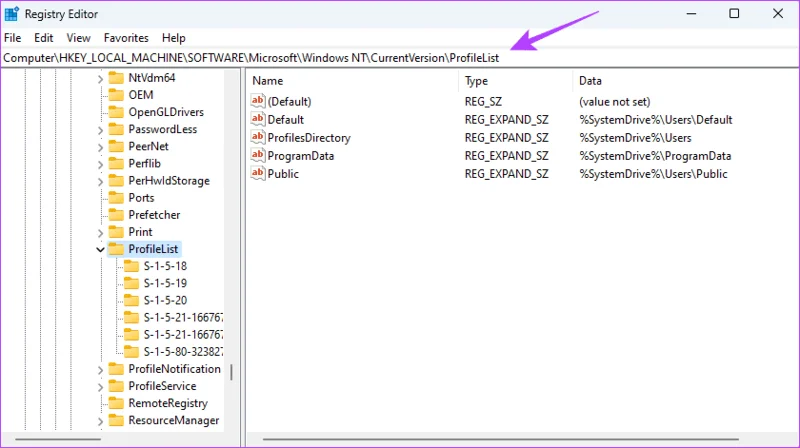Image resolution: width=800 pixels, height=448 pixels.
Task: Select the OpenGLDrivers key label
Action: (166, 112)
